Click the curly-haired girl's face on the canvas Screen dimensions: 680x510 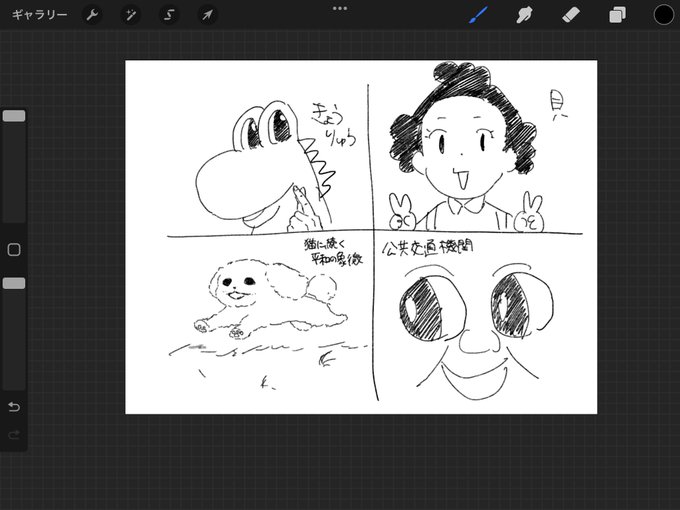pos(462,147)
